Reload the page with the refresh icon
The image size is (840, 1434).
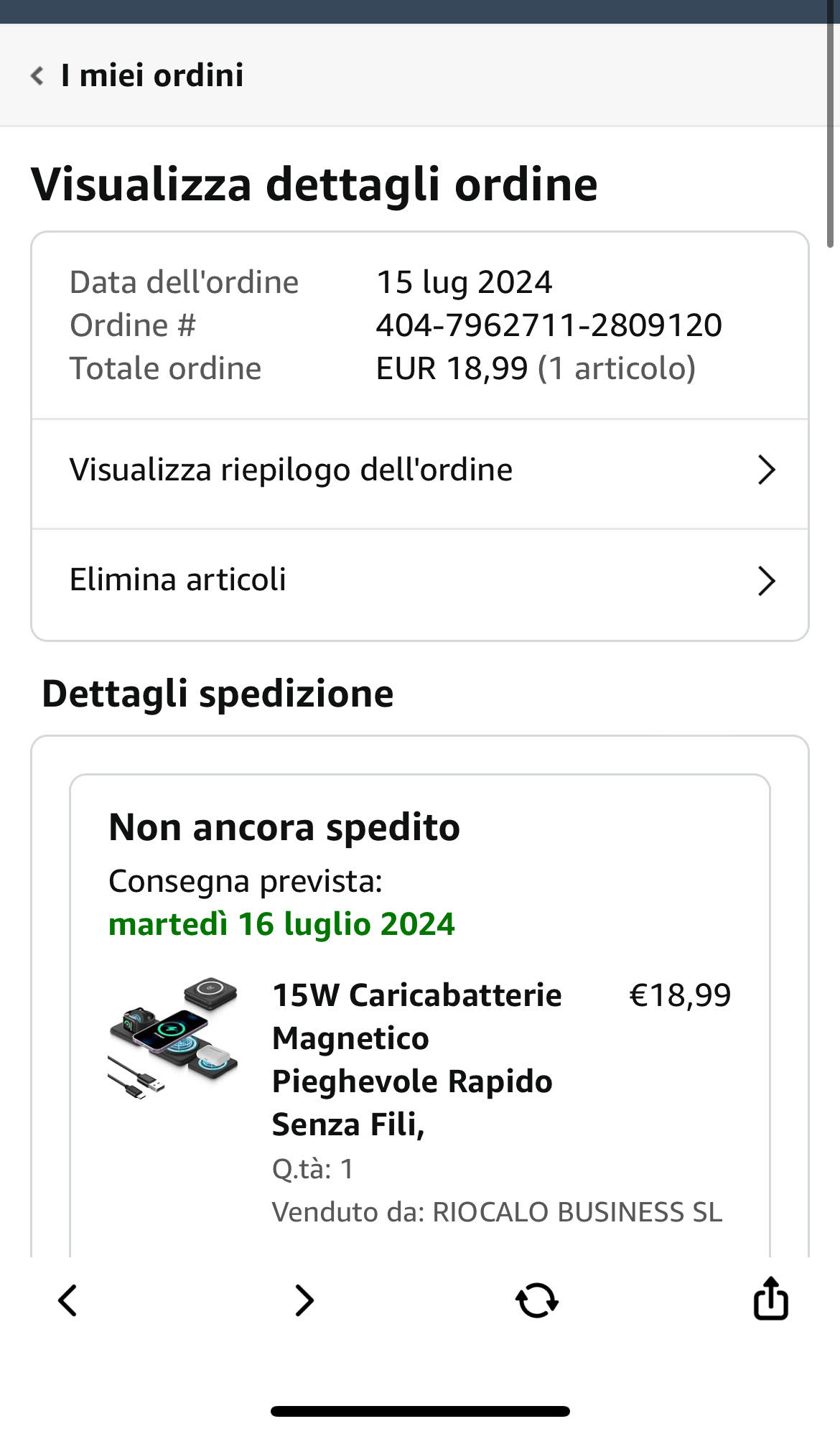537,1300
